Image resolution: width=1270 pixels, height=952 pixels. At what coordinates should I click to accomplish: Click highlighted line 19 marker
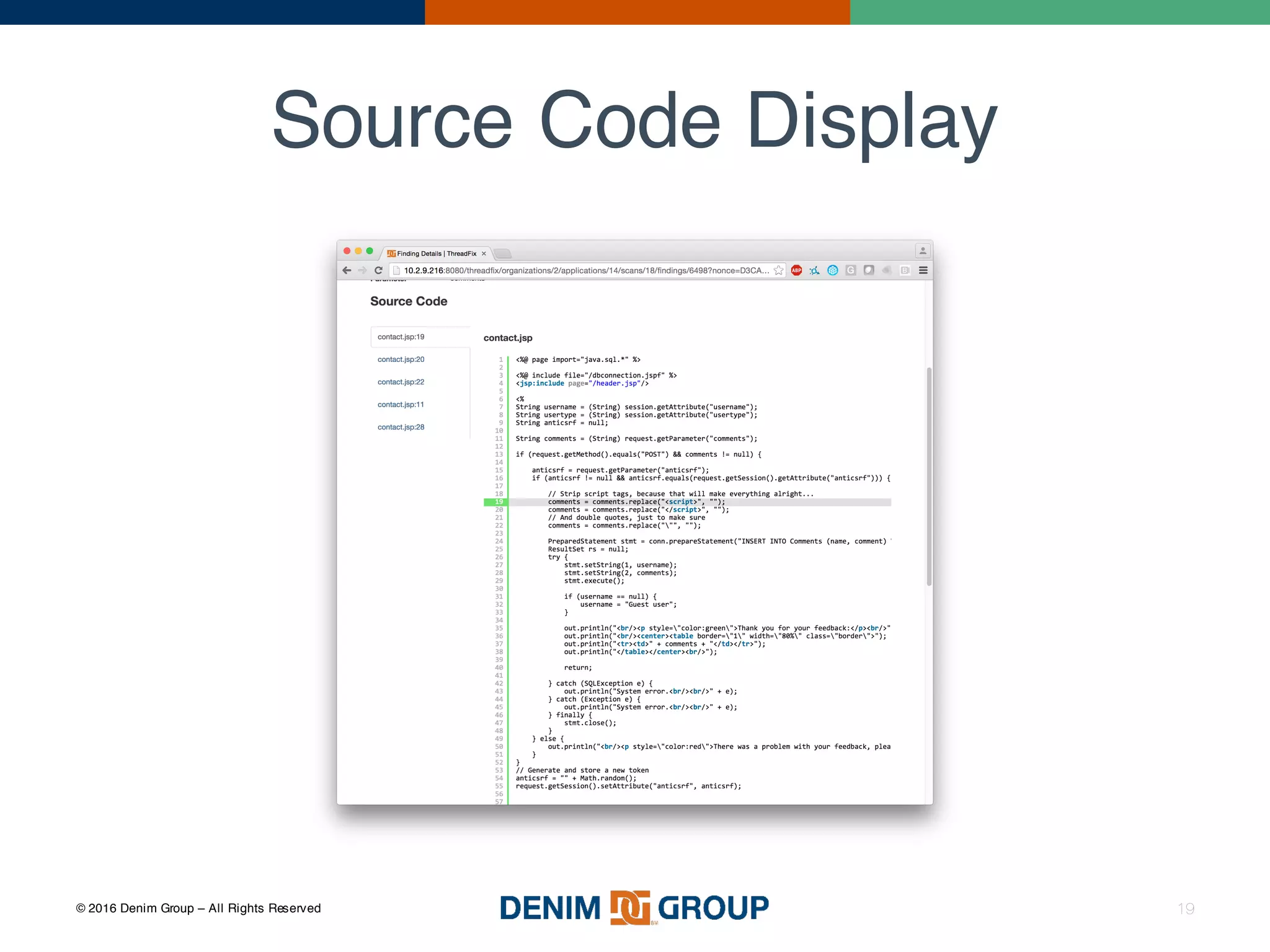pos(495,502)
